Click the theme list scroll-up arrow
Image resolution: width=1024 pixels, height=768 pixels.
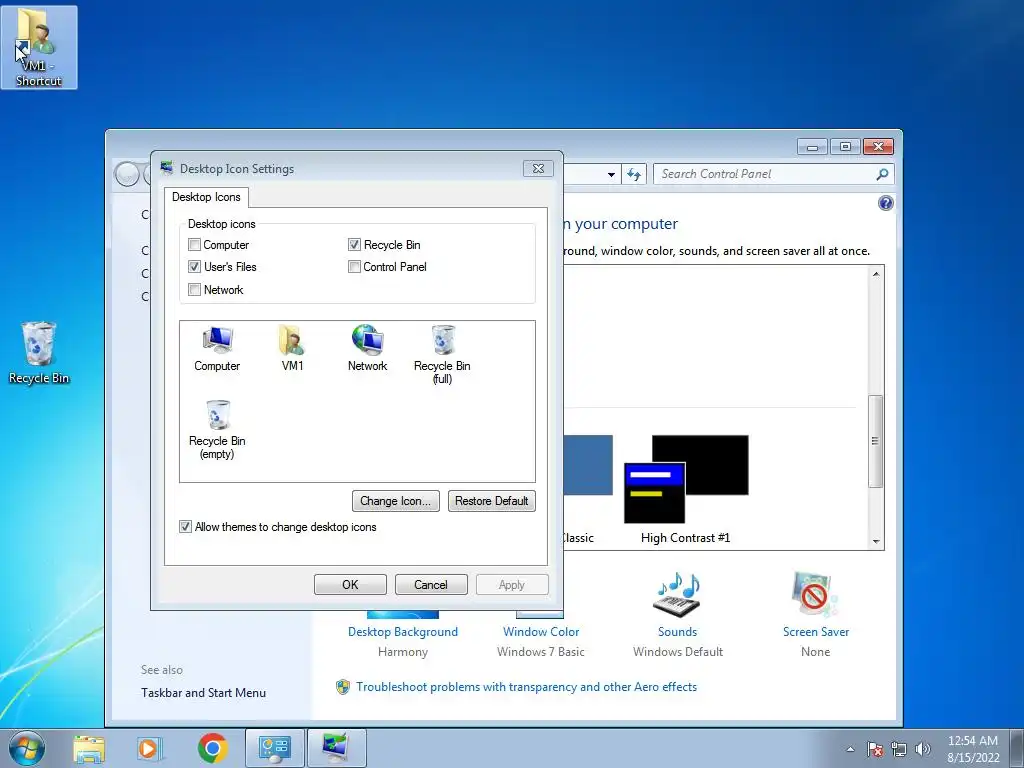[876, 274]
